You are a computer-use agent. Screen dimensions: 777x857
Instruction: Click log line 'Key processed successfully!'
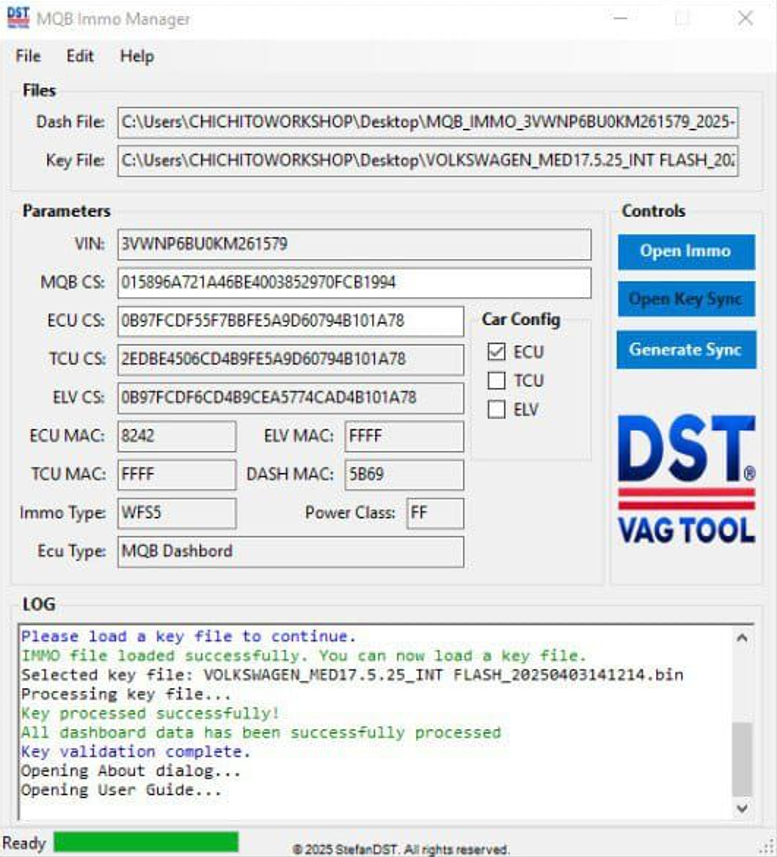(150, 713)
